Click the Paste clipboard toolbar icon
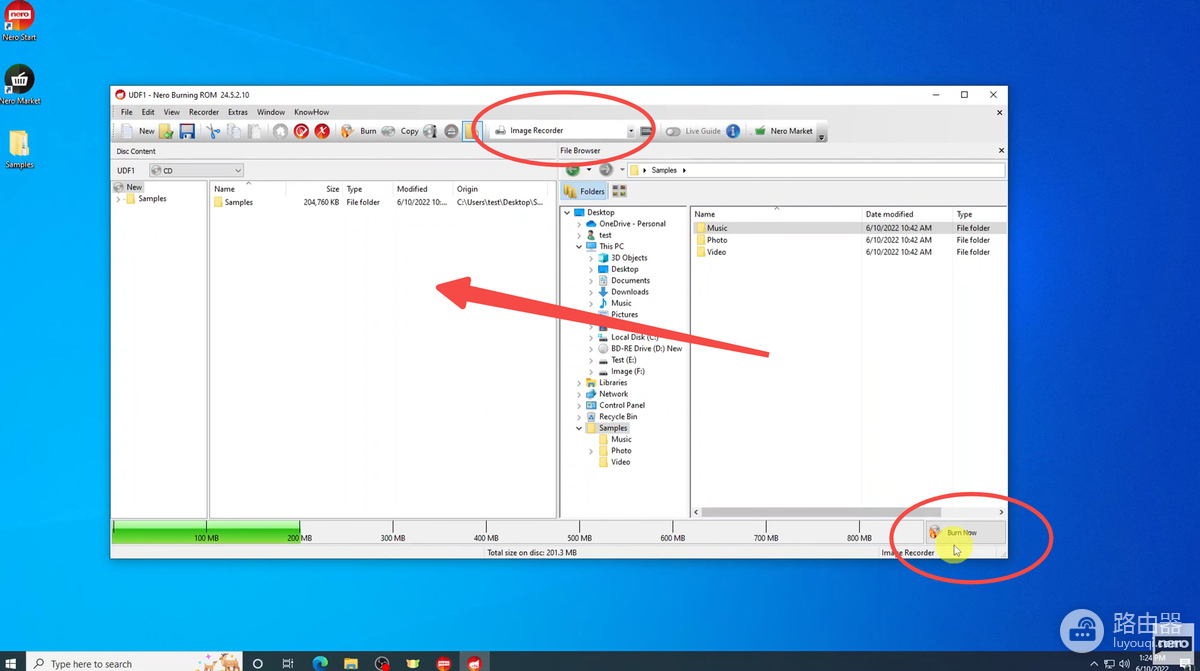Viewport: 1200px width, 671px height. 255,131
